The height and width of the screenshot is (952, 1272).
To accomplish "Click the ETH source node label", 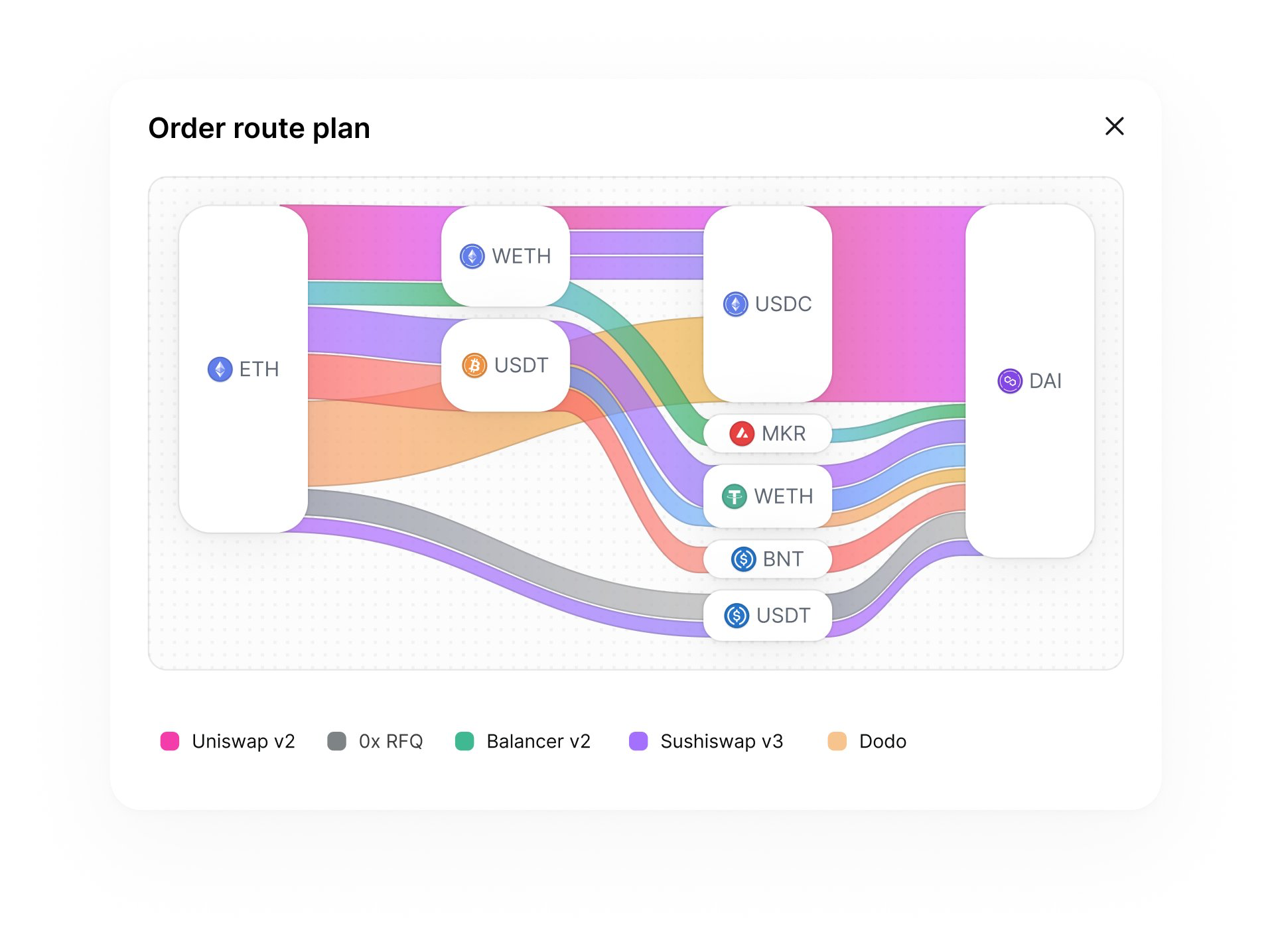I will click(x=259, y=369).
